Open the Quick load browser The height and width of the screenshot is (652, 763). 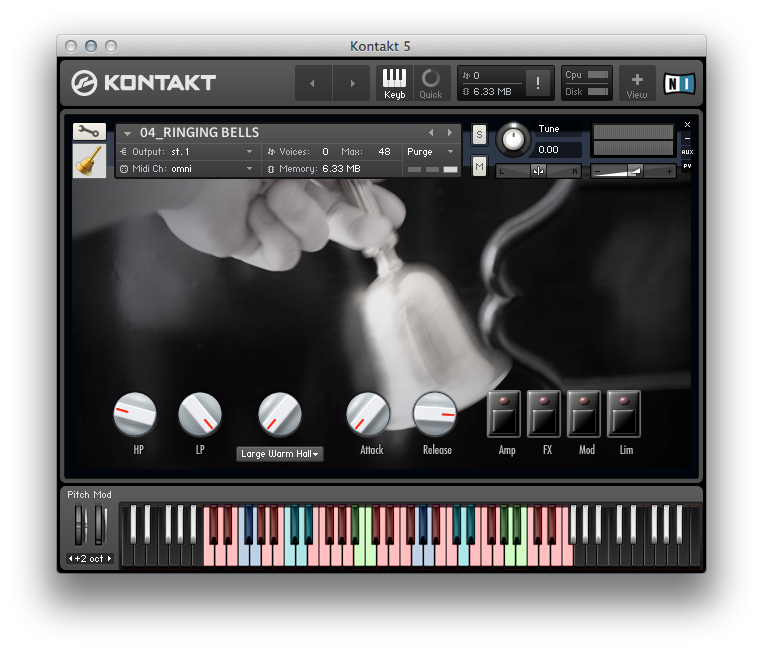click(x=431, y=84)
